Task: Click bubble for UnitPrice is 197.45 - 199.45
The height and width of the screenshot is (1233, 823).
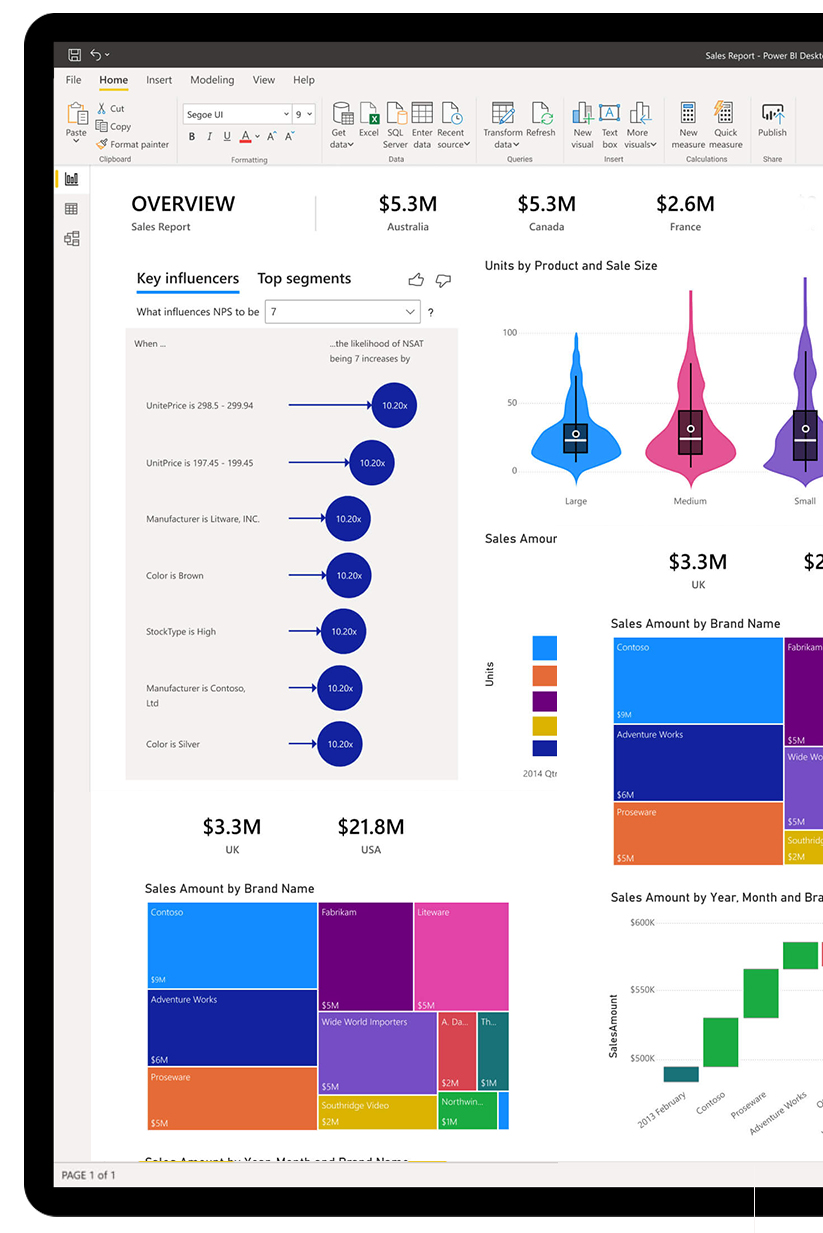Action: click(372, 463)
